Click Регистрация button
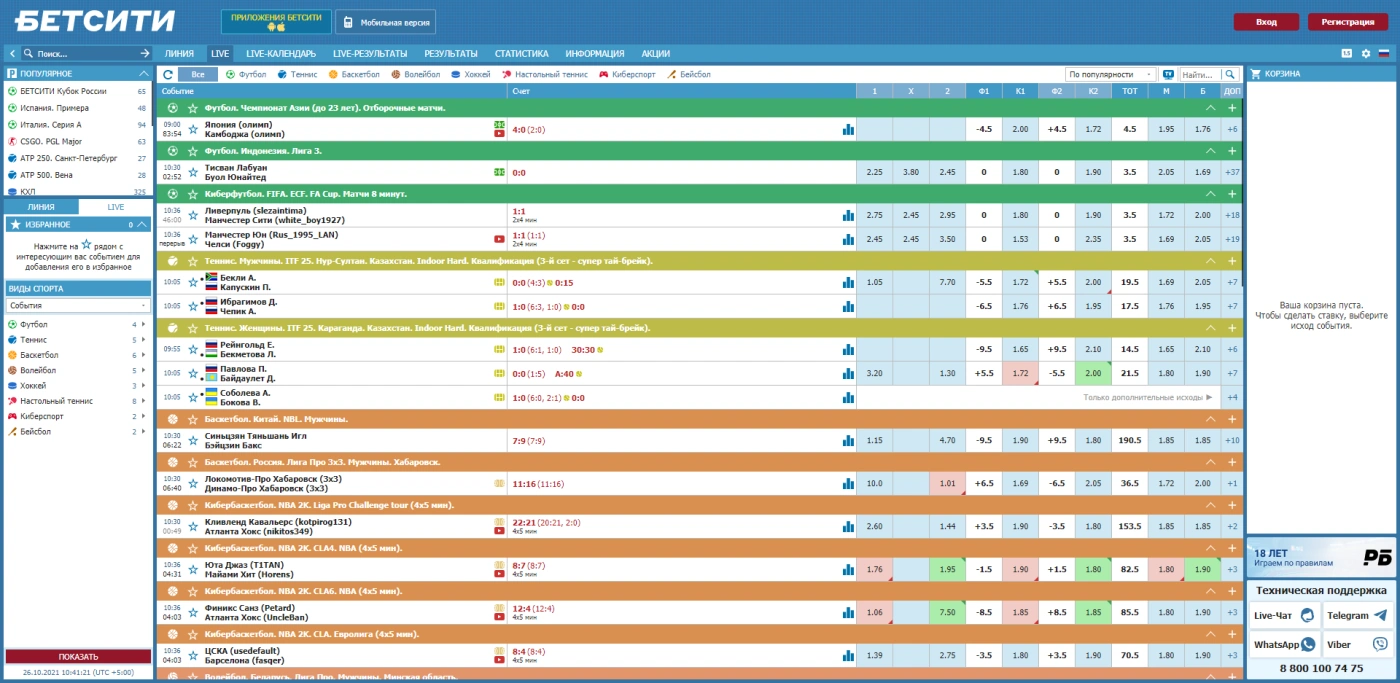This screenshot has height=683, width=1400. click(x=1348, y=22)
